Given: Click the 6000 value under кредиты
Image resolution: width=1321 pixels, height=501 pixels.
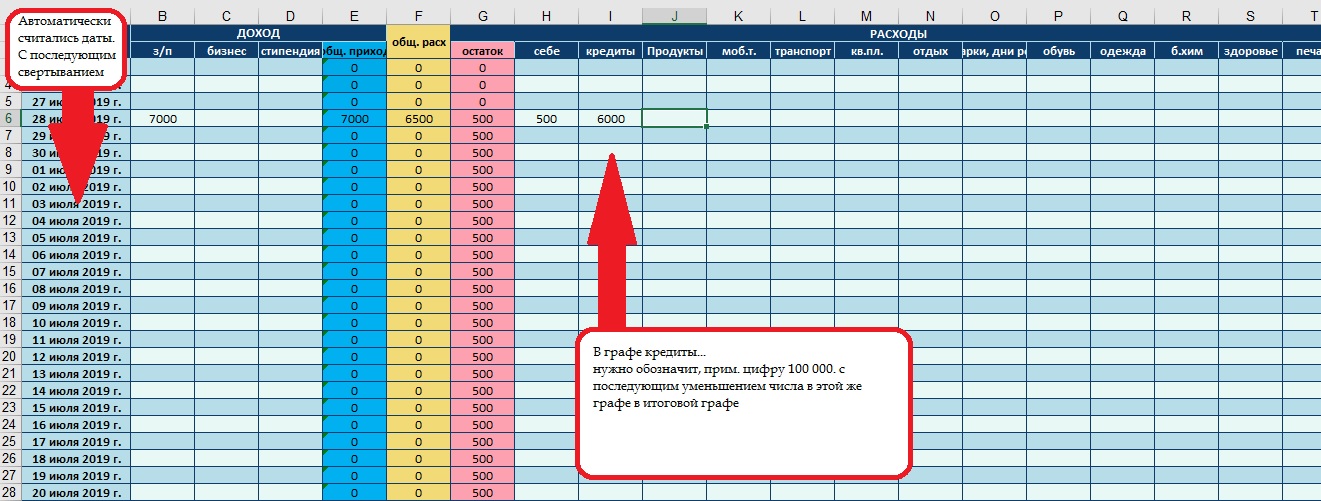Looking at the screenshot, I should pos(610,119).
